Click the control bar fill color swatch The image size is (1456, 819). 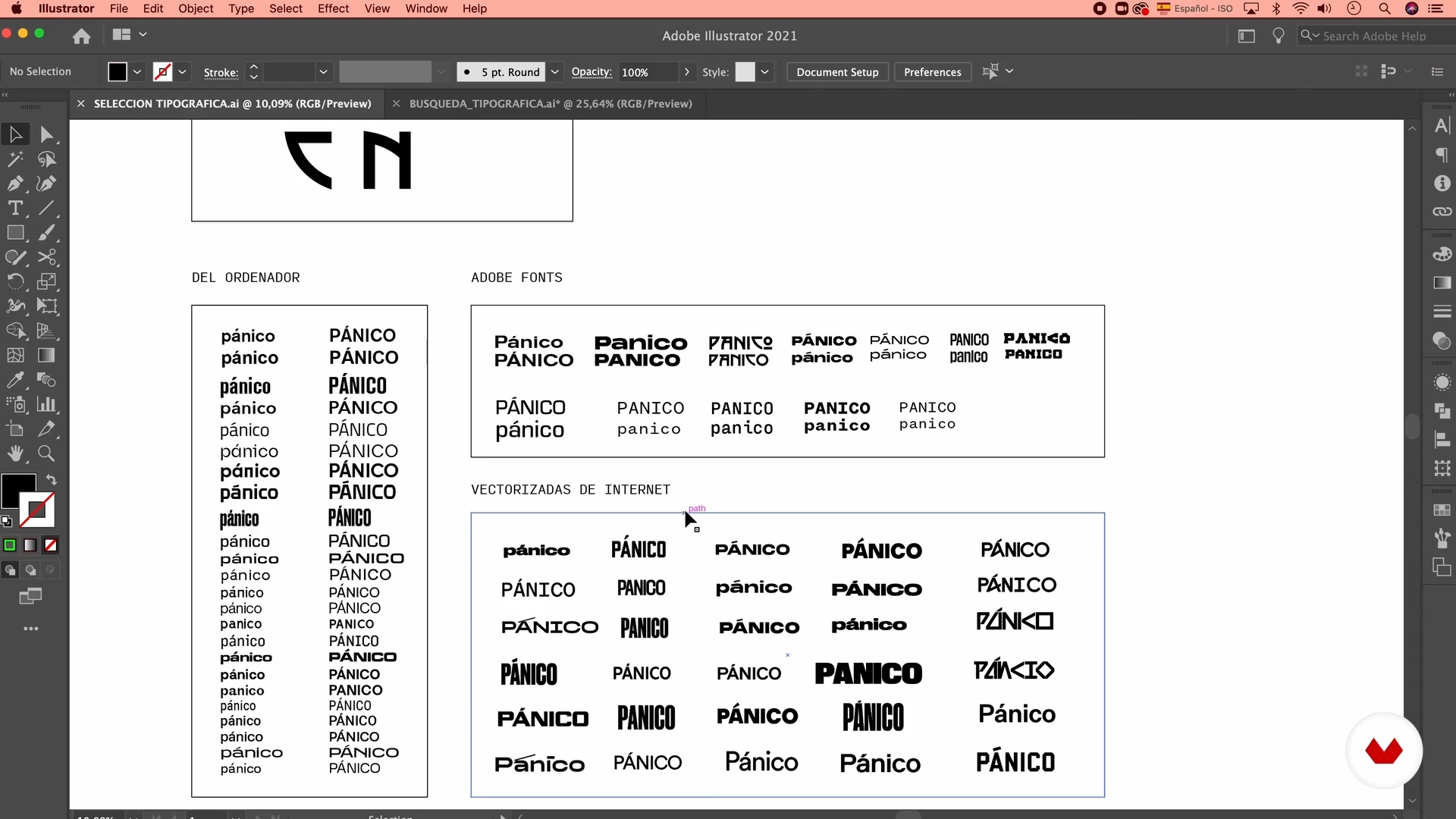click(x=118, y=72)
